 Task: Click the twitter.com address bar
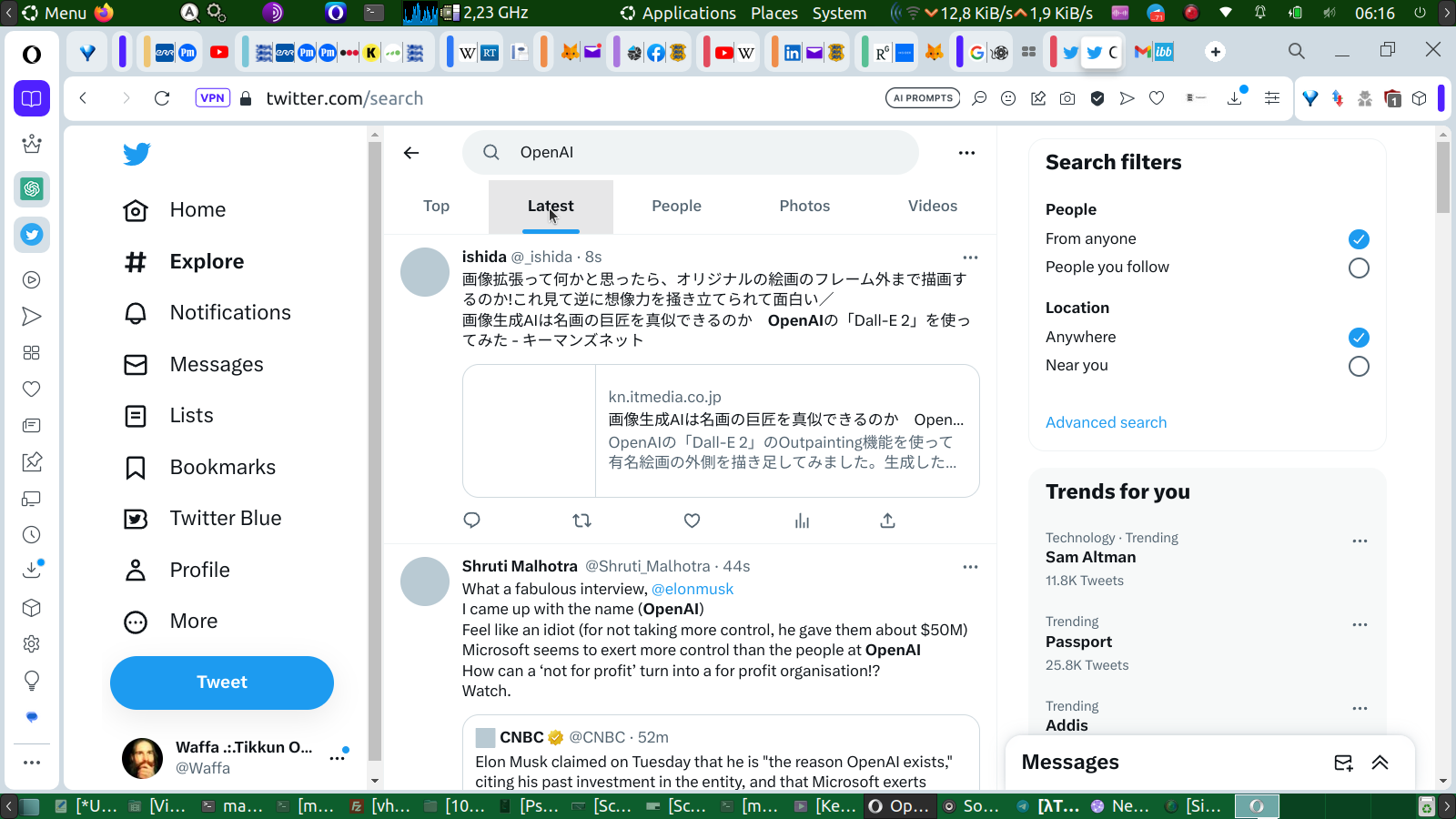[x=344, y=98]
